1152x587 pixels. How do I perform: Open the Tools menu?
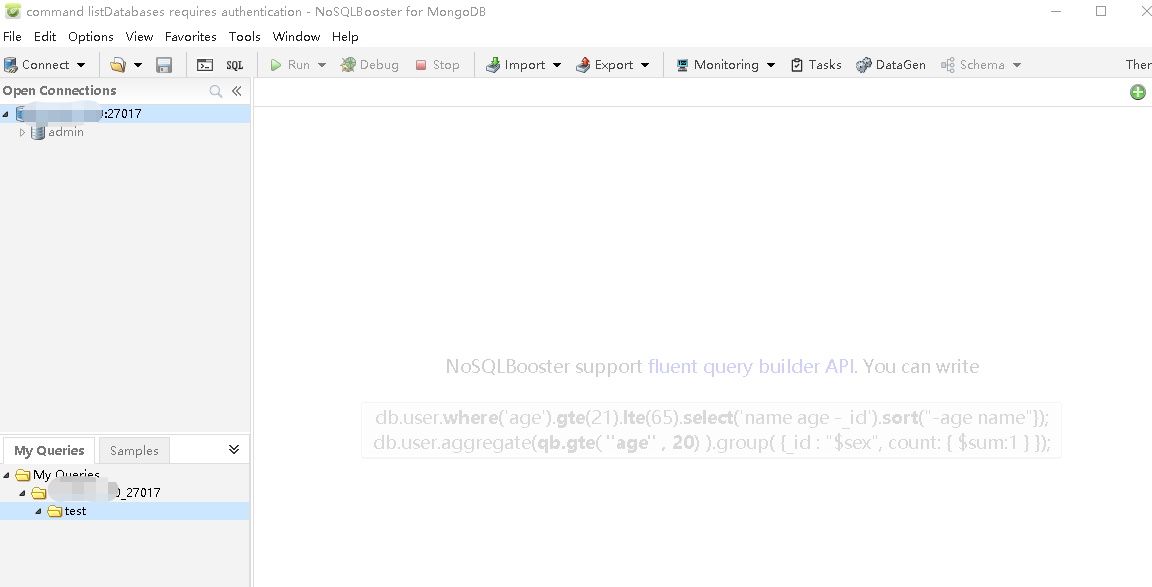tap(245, 37)
